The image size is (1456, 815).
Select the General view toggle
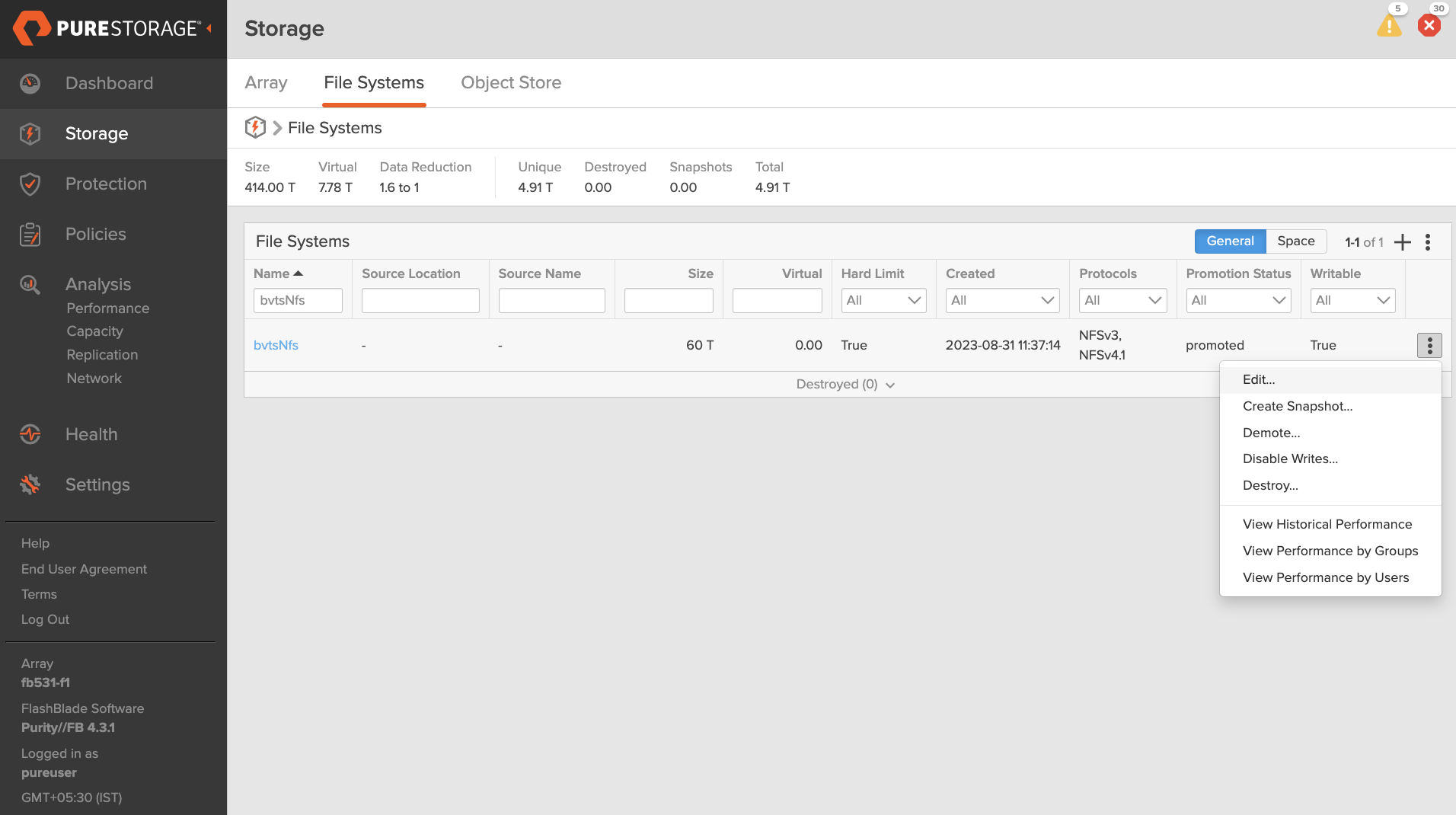pyautogui.click(x=1230, y=241)
